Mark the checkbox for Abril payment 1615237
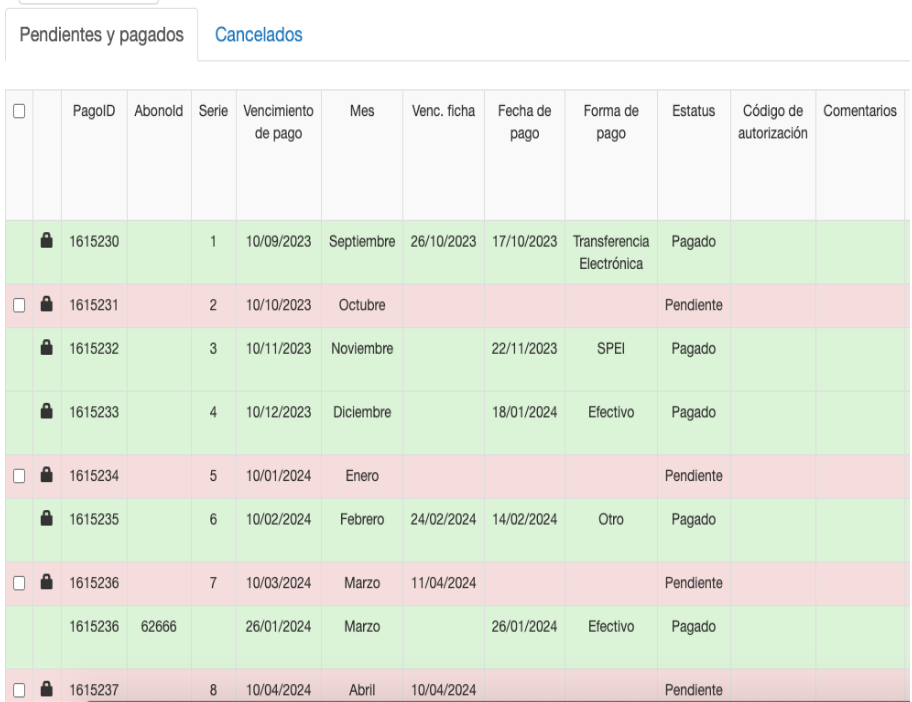Screen dimensions: 912x702 (x=16, y=690)
